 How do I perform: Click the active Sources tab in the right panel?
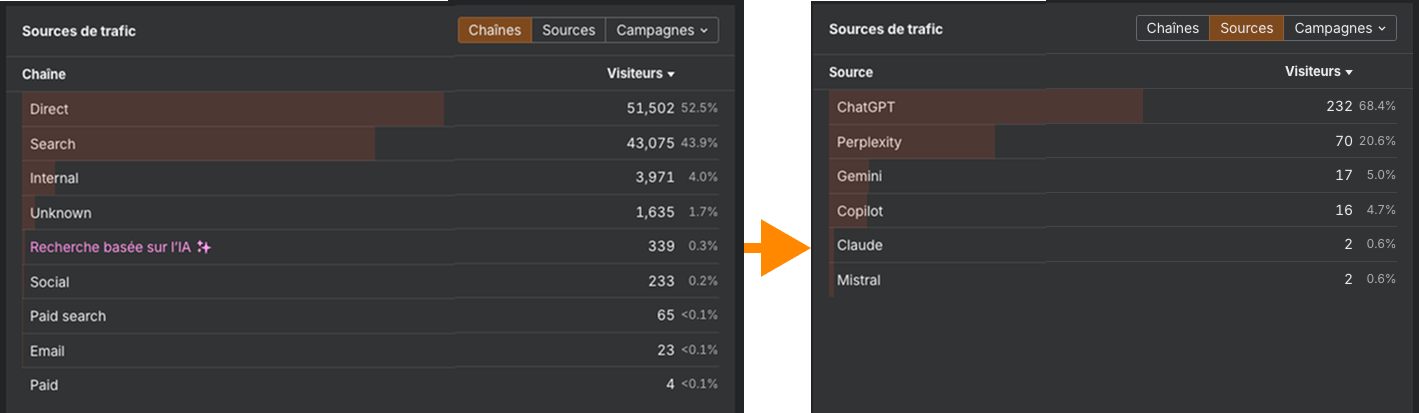(x=1246, y=28)
